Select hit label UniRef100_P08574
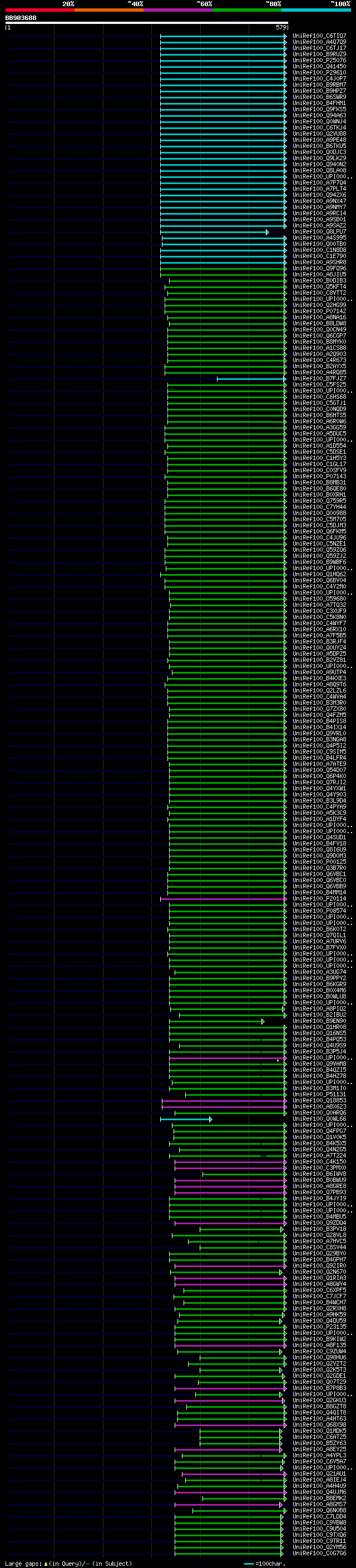 click(x=319, y=911)
